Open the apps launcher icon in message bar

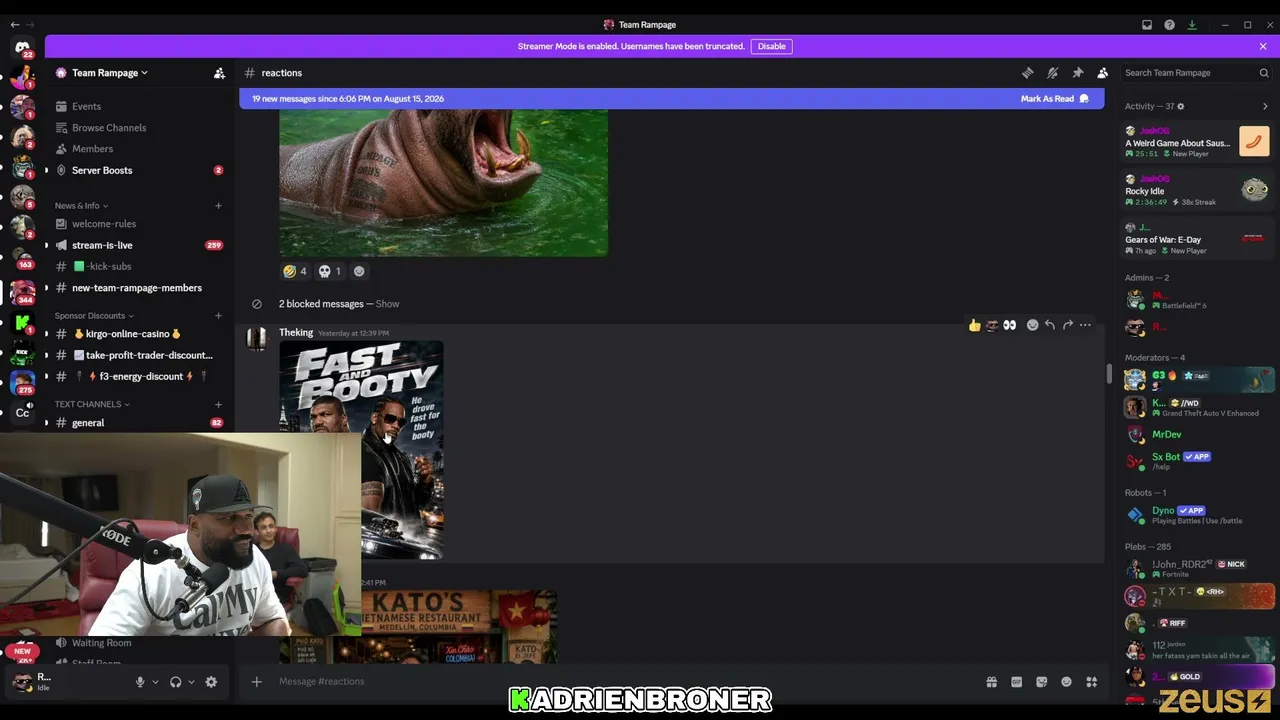point(1091,682)
